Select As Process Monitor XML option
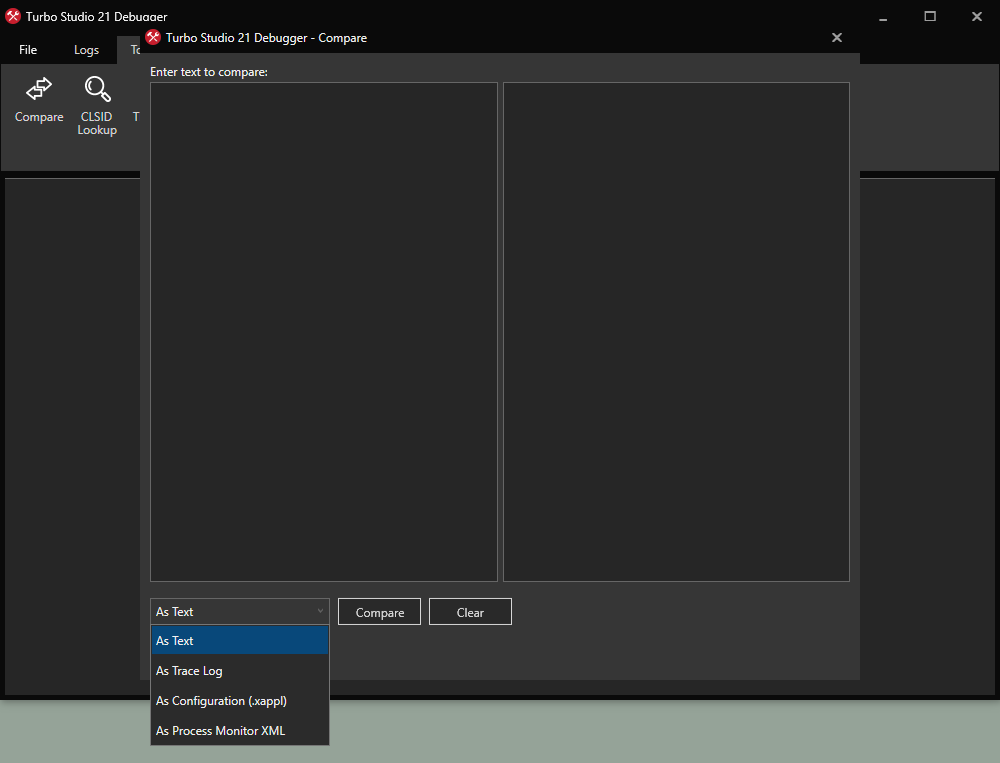The width and height of the screenshot is (1000, 763). point(239,731)
